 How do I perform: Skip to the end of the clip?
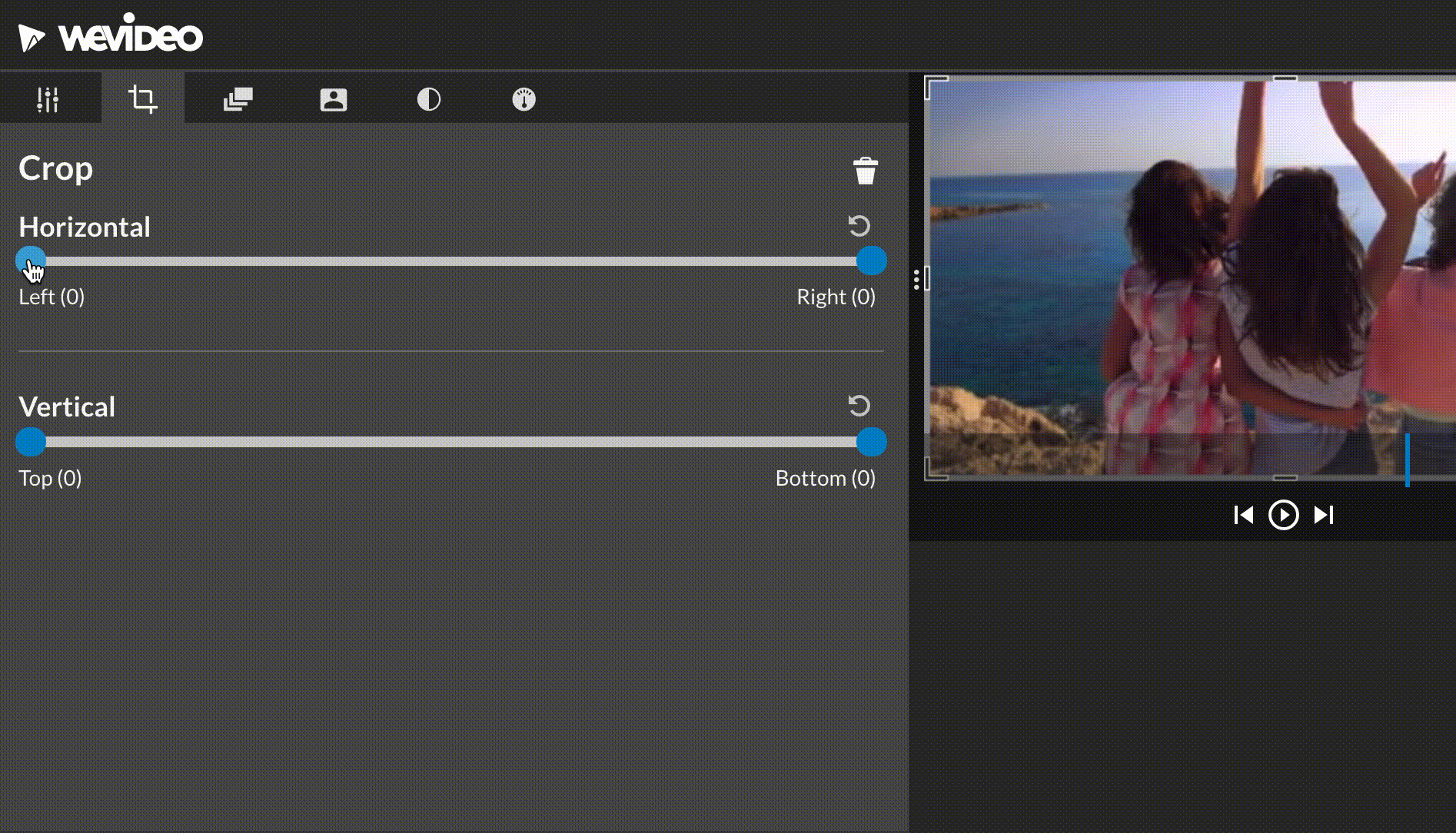1324,515
